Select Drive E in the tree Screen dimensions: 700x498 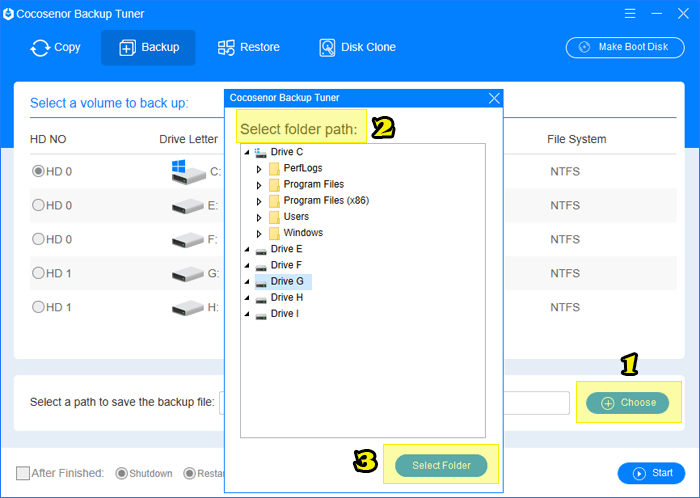286,249
